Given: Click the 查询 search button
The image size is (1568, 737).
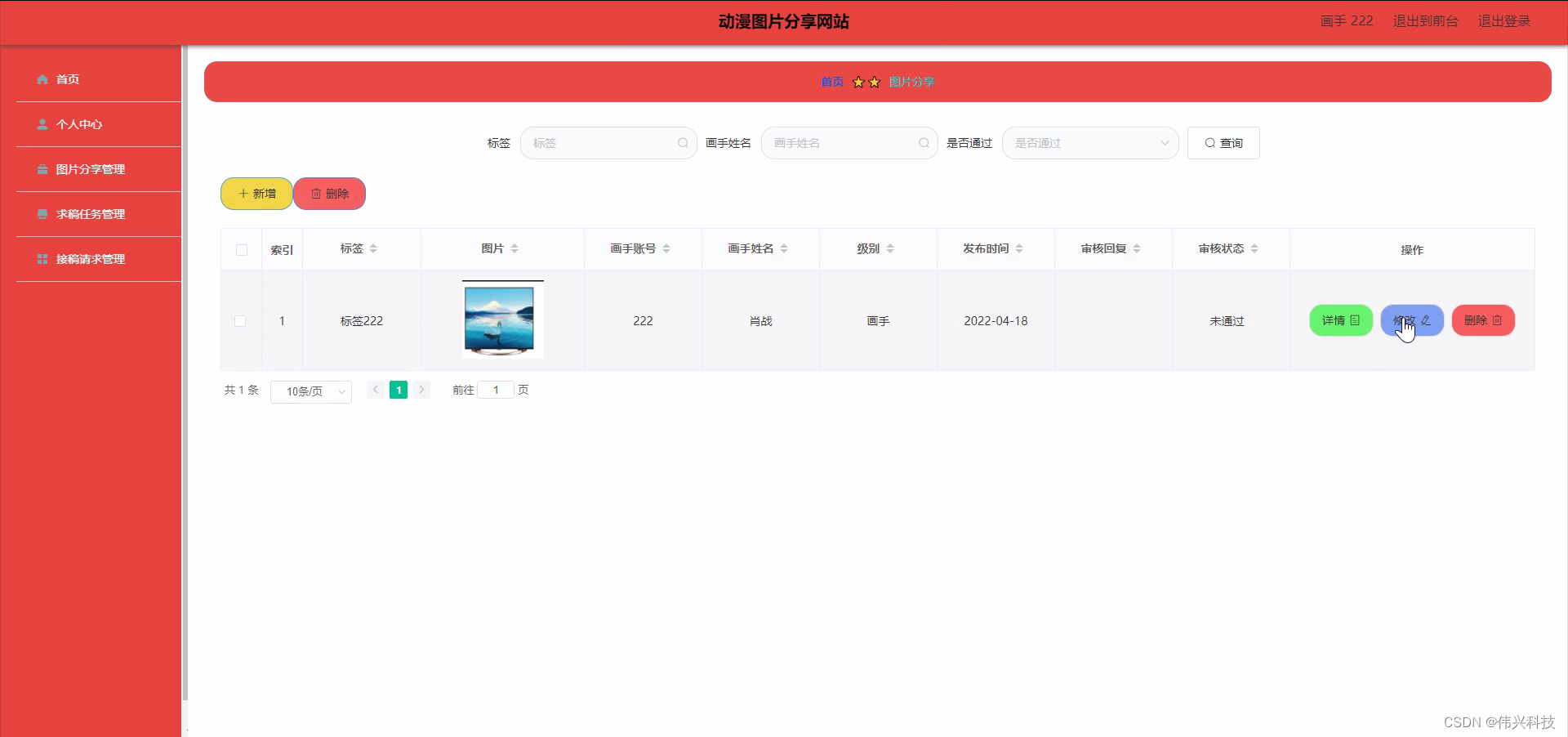Looking at the screenshot, I should (1223, 143).
